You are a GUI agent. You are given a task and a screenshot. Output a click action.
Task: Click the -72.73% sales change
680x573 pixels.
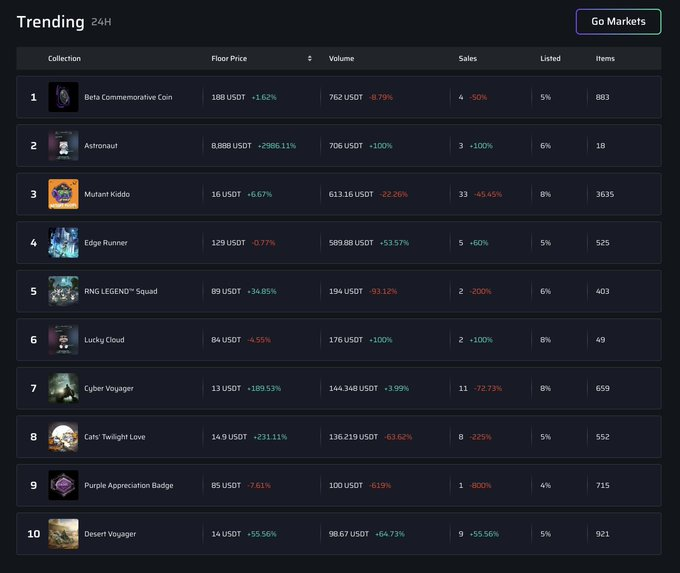488,389
